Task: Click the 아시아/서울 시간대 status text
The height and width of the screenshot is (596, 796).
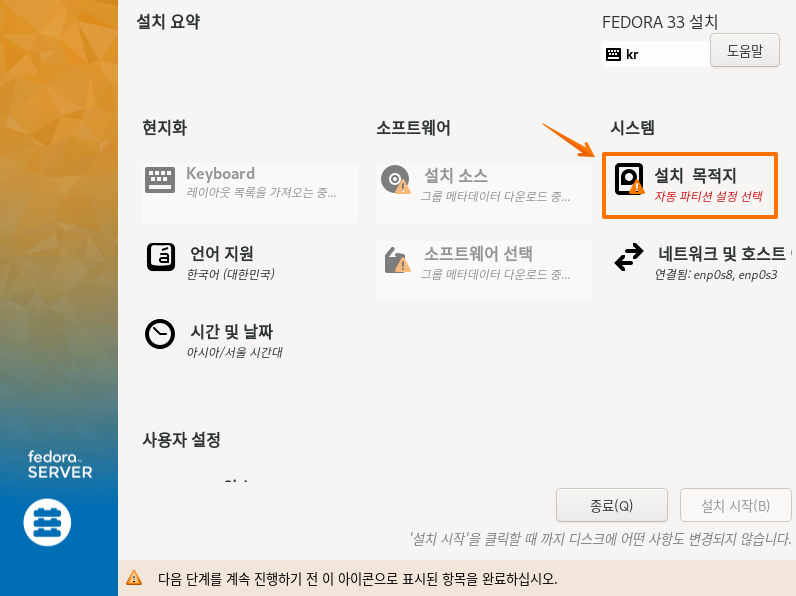Action: (235, 352)
